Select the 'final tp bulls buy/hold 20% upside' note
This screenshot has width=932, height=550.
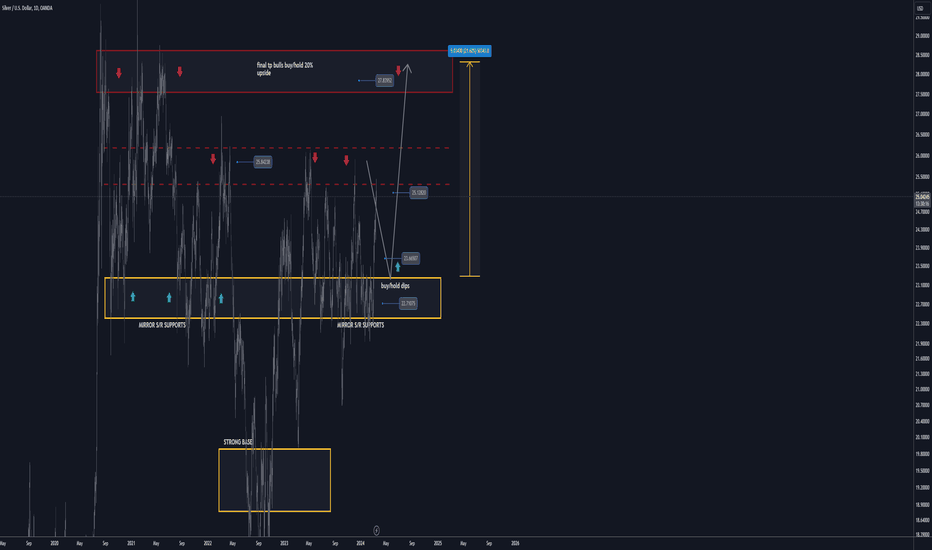[285, 69]
